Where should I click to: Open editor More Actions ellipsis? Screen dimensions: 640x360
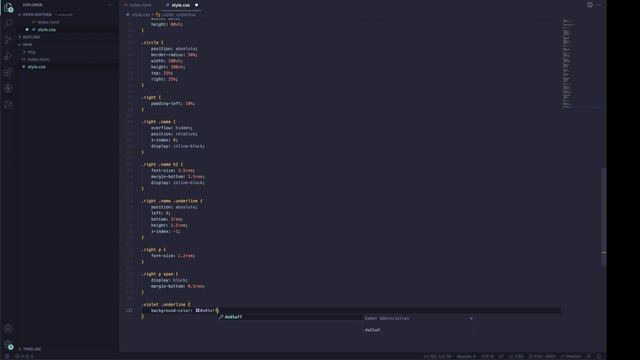[599, 5]
